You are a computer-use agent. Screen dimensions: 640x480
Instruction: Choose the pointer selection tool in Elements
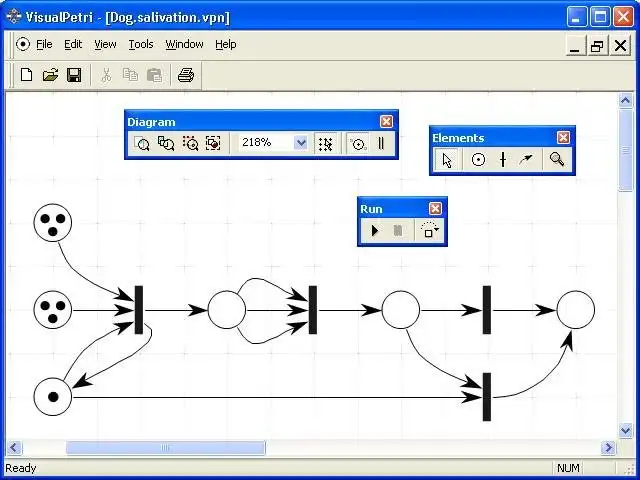pyautogui.click(x=447, y=160)
